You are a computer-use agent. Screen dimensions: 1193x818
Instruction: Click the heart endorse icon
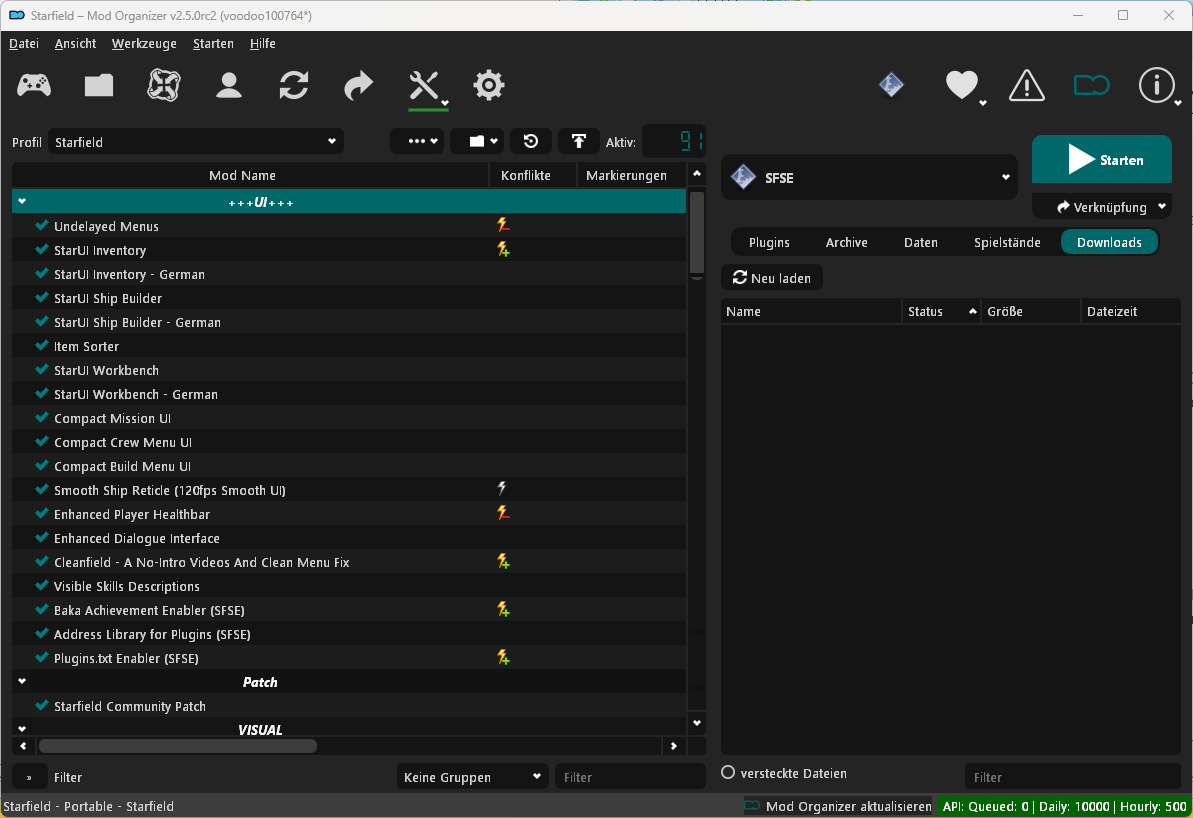(962, 84)
